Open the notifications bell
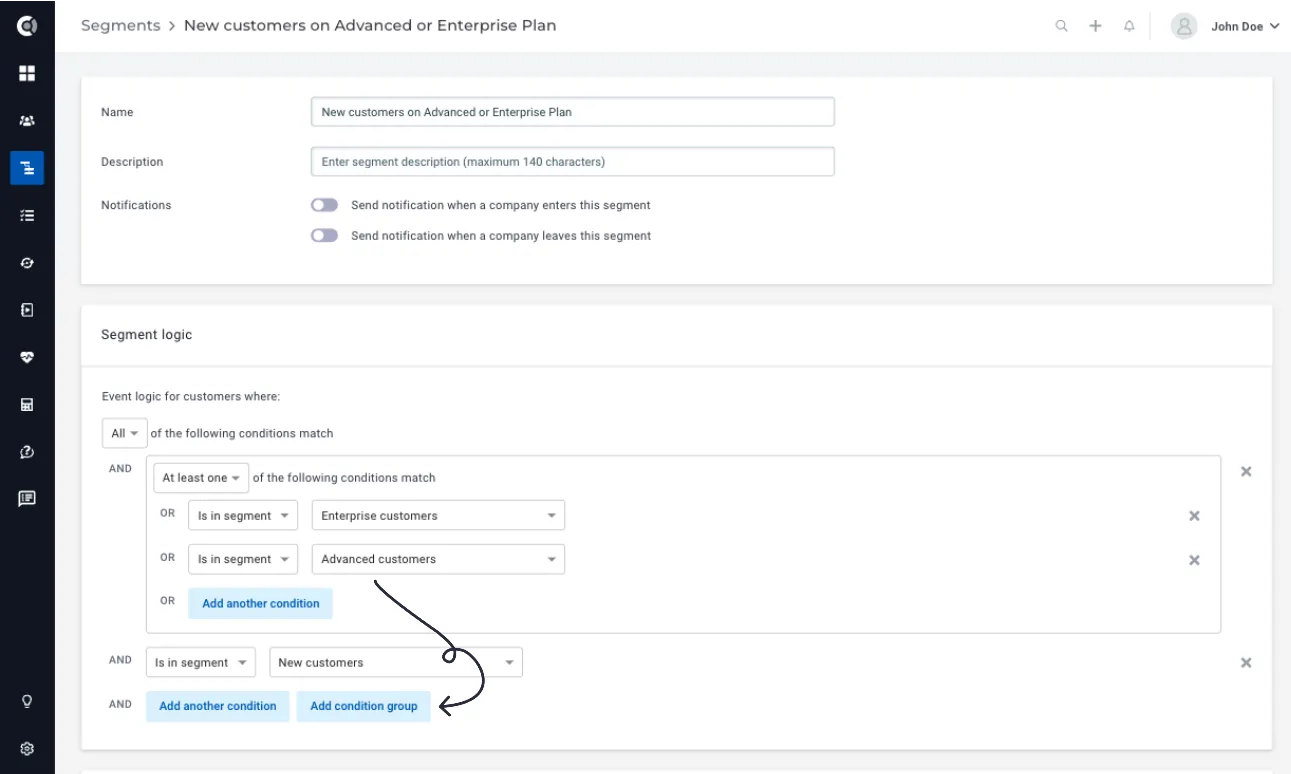This screenshot has height=774, width=1291. (x=1130, y=26)
